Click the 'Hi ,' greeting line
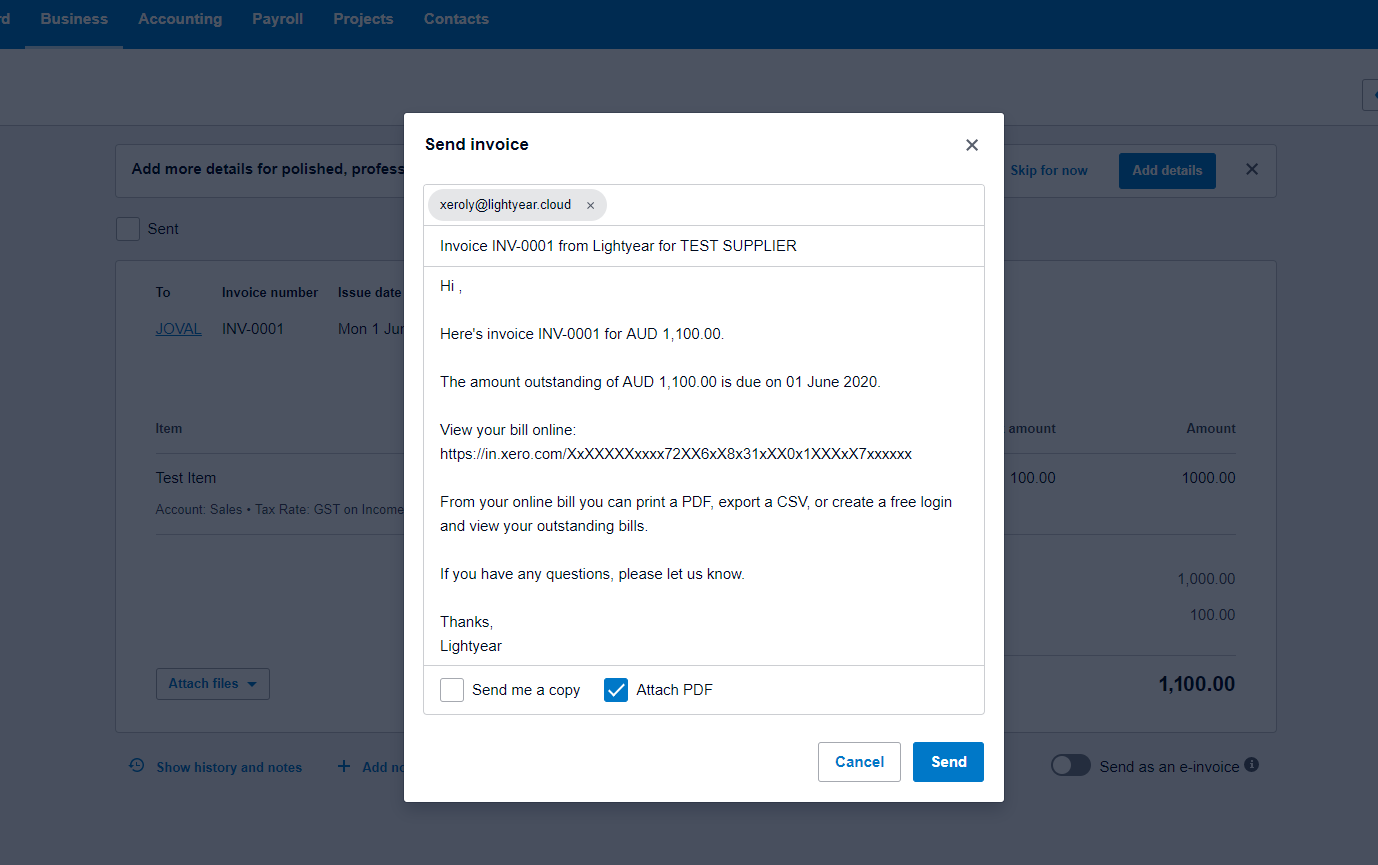 point(451,286)
